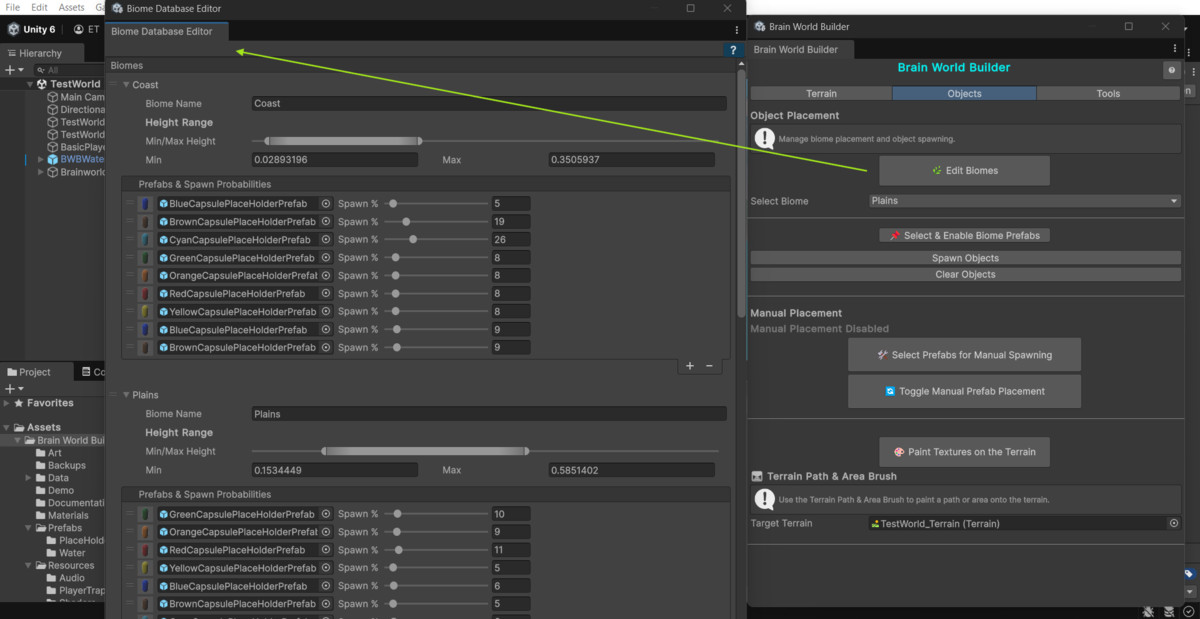Image resolution: width=1200 pixels, height=619 pixels.
Task: Collapse the Resources folder
Action: click(29, 565)
